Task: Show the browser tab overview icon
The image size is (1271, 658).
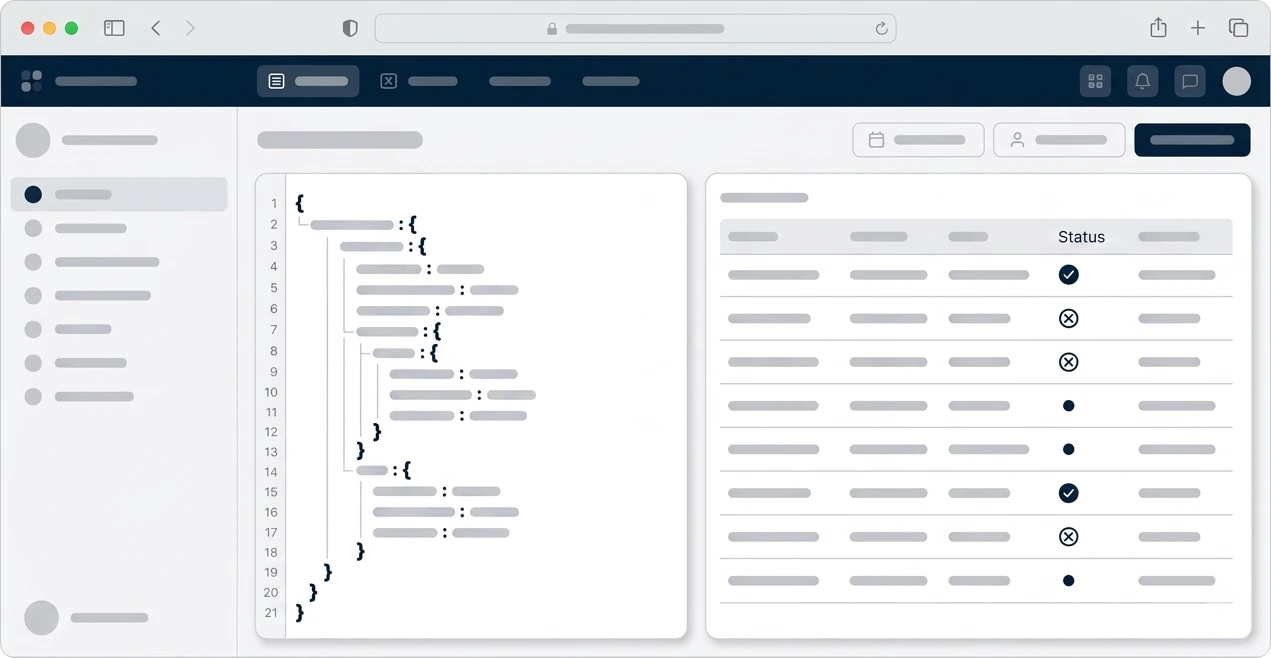Action: coord(1238,28)
